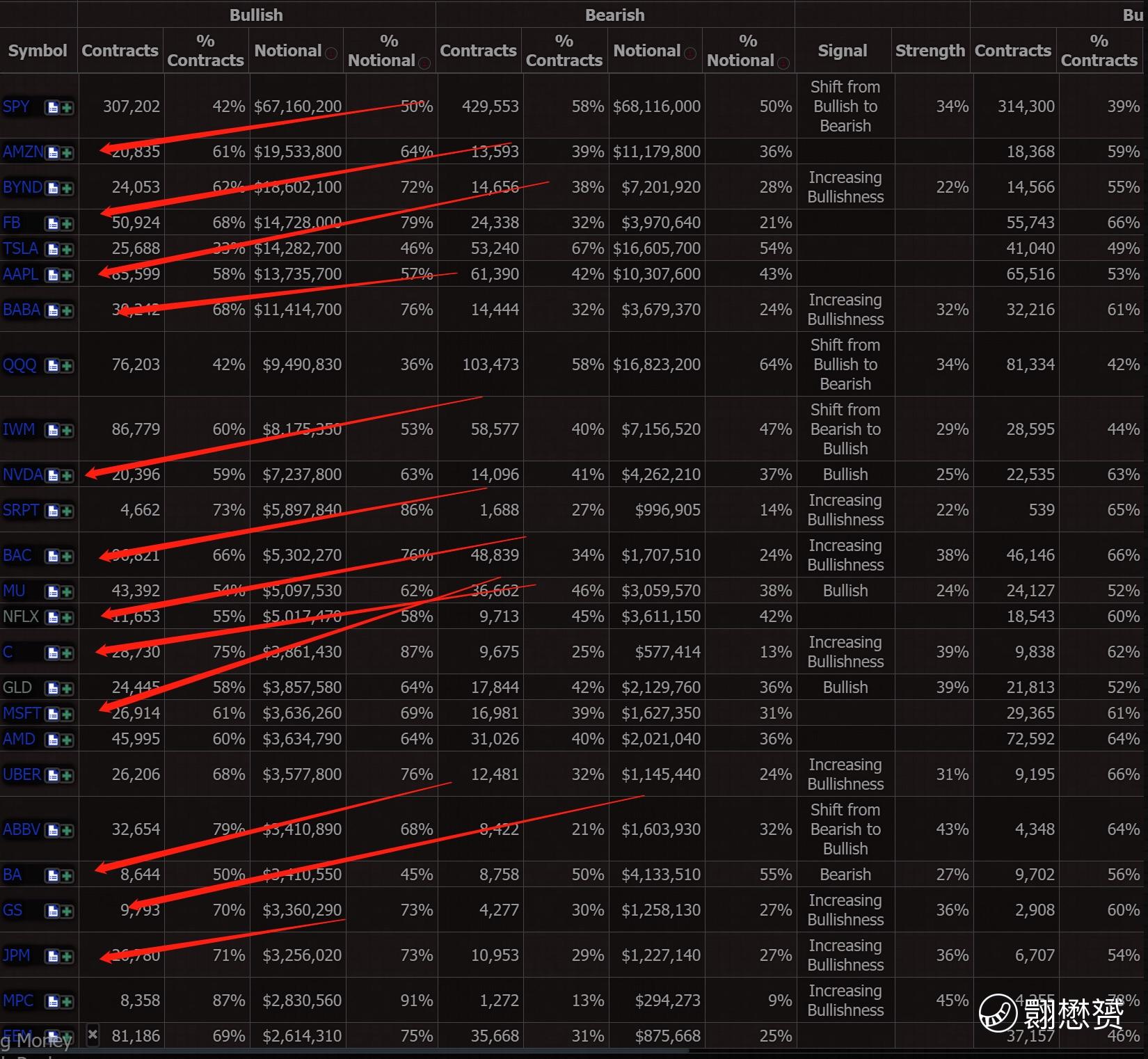
Task: Open the MSFT row document icon
Action: click(52, 714)
